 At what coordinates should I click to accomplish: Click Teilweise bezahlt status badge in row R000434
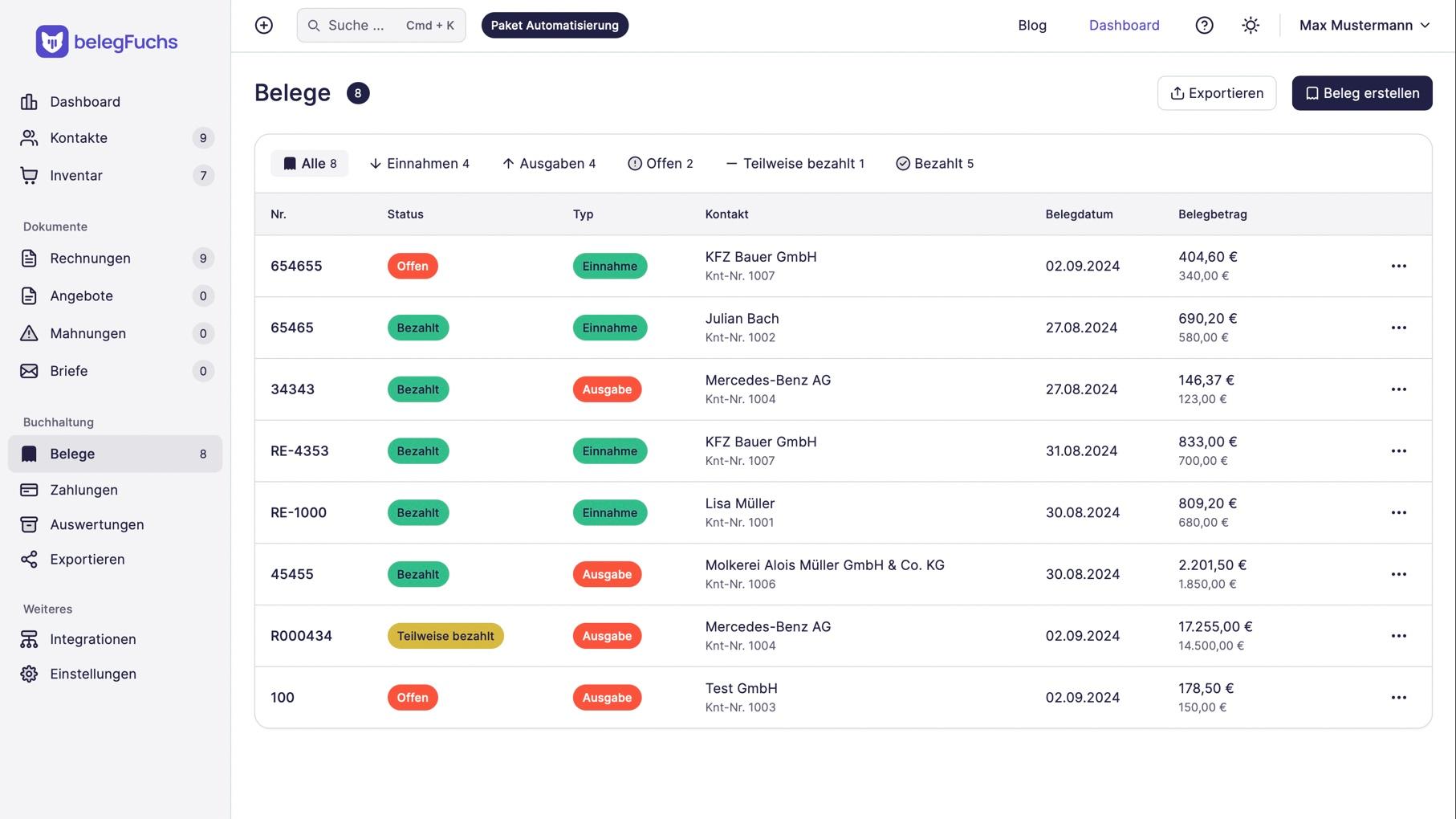(x=445, y=636)
